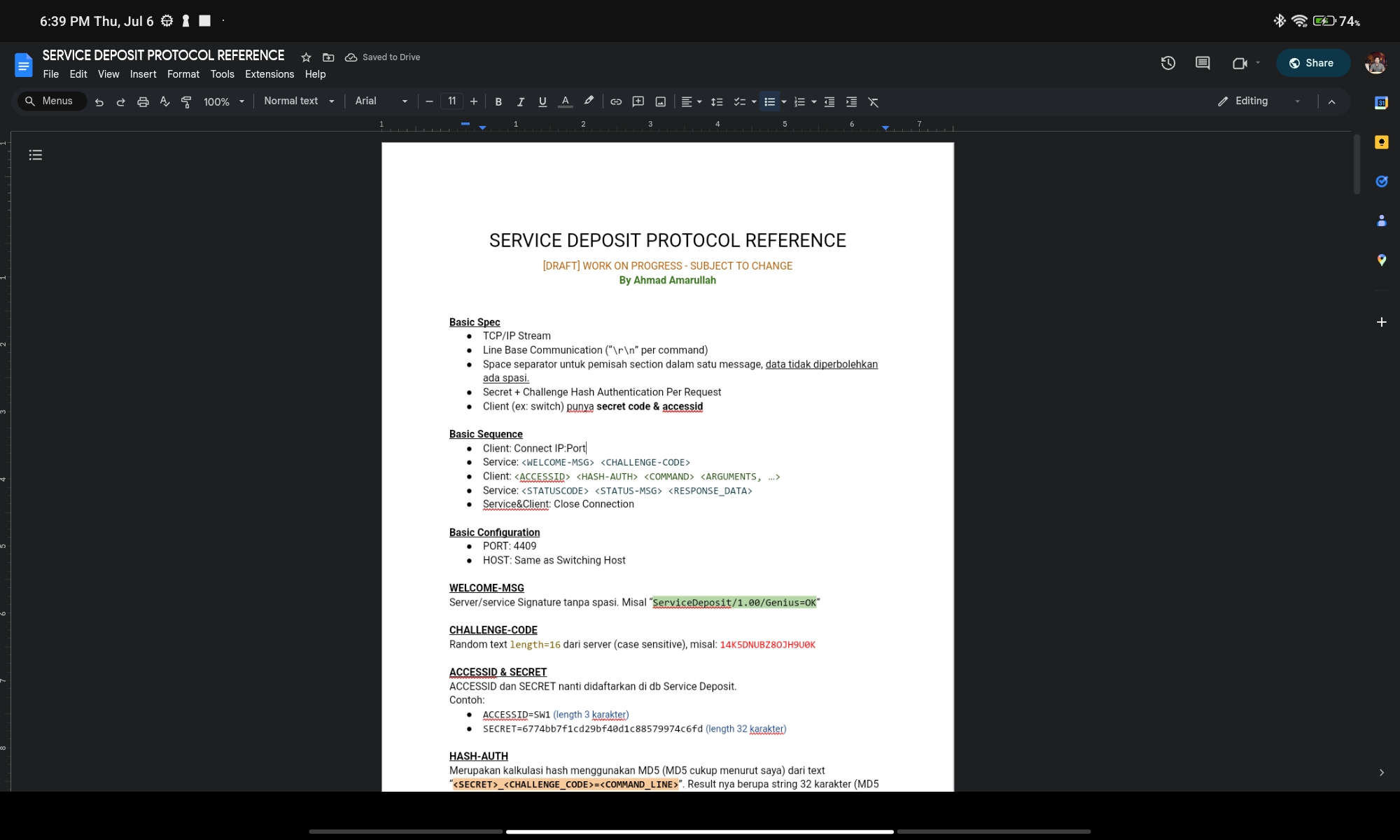
Task: Click the paint format roller icon
Action: [186, 101]
